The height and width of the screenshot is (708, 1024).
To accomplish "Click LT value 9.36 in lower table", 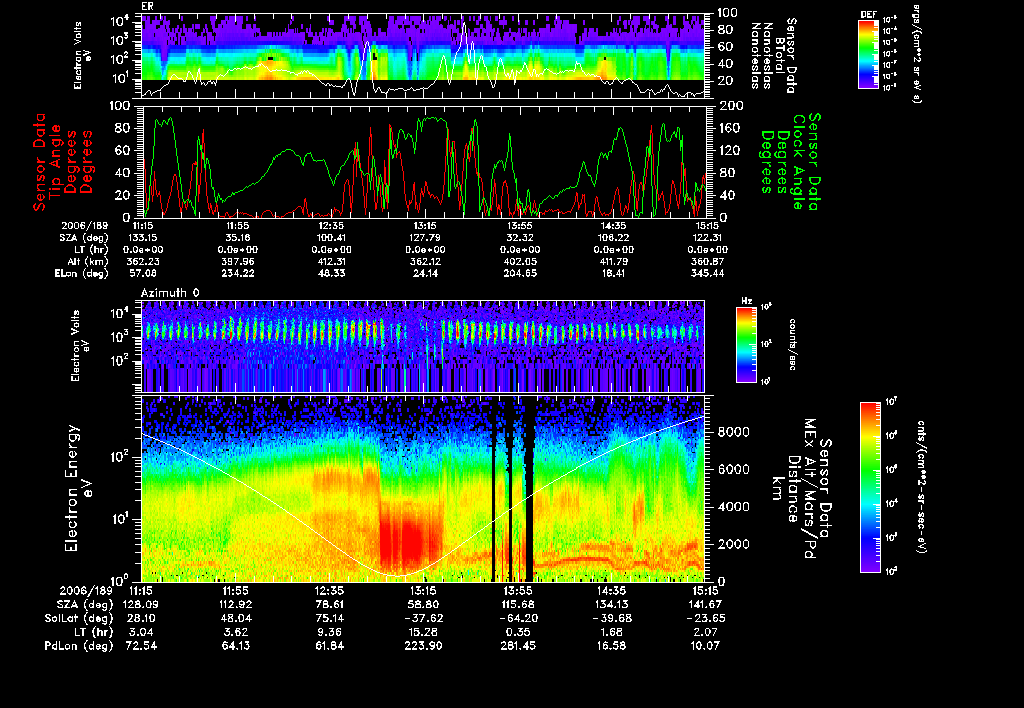I will point(329,632).
